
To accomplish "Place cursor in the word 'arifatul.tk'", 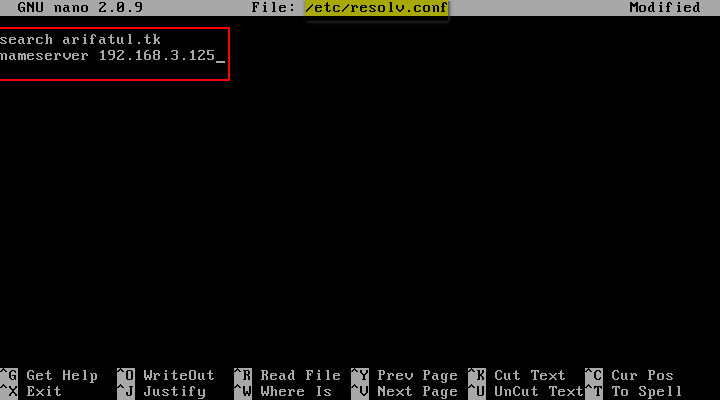I will tap(112, 39).
